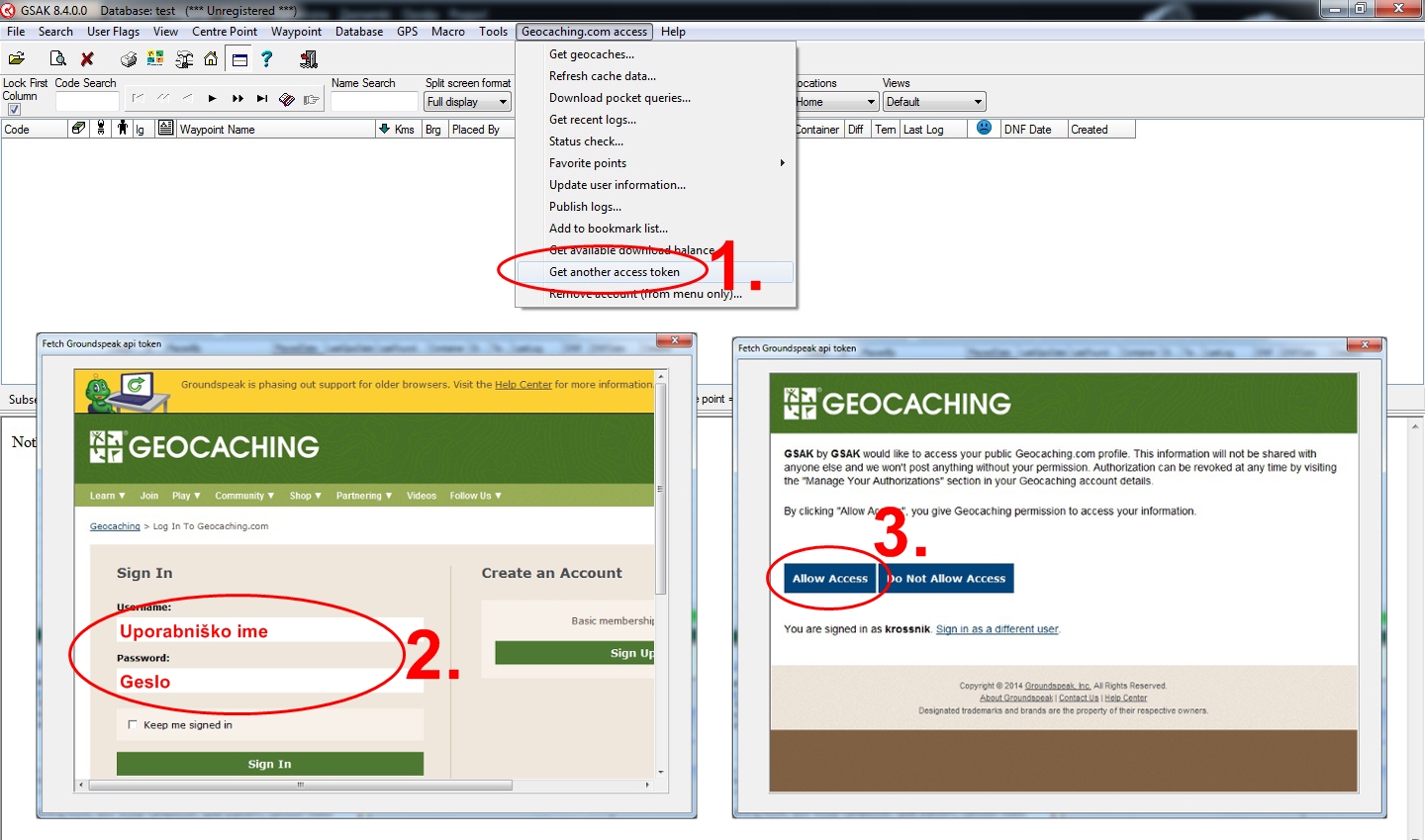Viewport: 1425px width, 840px height.
Task: Click the fast forward navigation arrow
Action: click(237, 99)
